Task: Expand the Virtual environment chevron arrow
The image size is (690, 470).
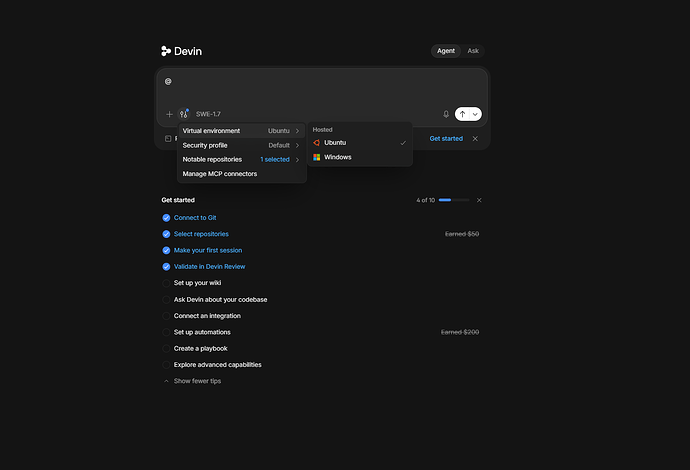Action: 297,131
